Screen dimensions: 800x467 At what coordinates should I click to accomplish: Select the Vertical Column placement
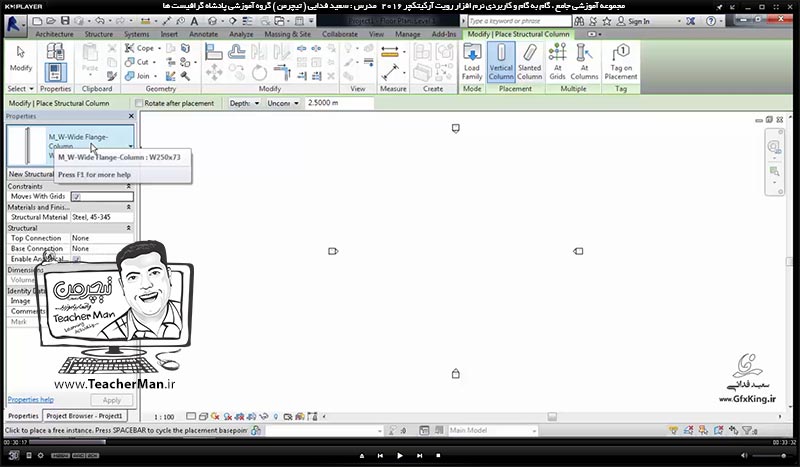pos(501,62)
